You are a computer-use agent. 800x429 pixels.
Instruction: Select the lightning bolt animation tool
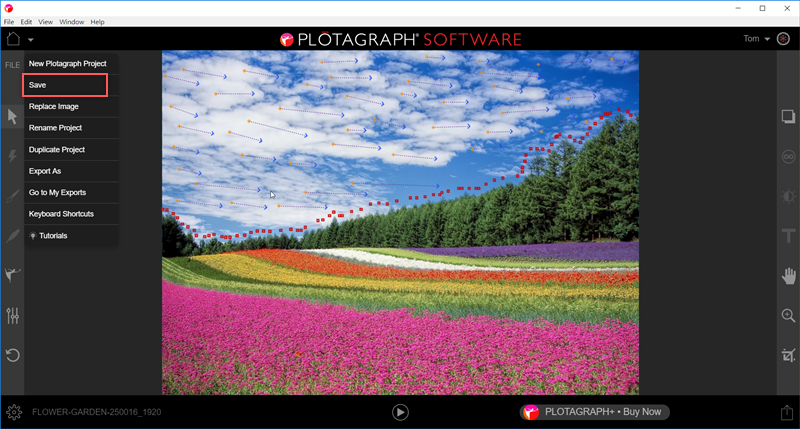click(x=12, y=156)
